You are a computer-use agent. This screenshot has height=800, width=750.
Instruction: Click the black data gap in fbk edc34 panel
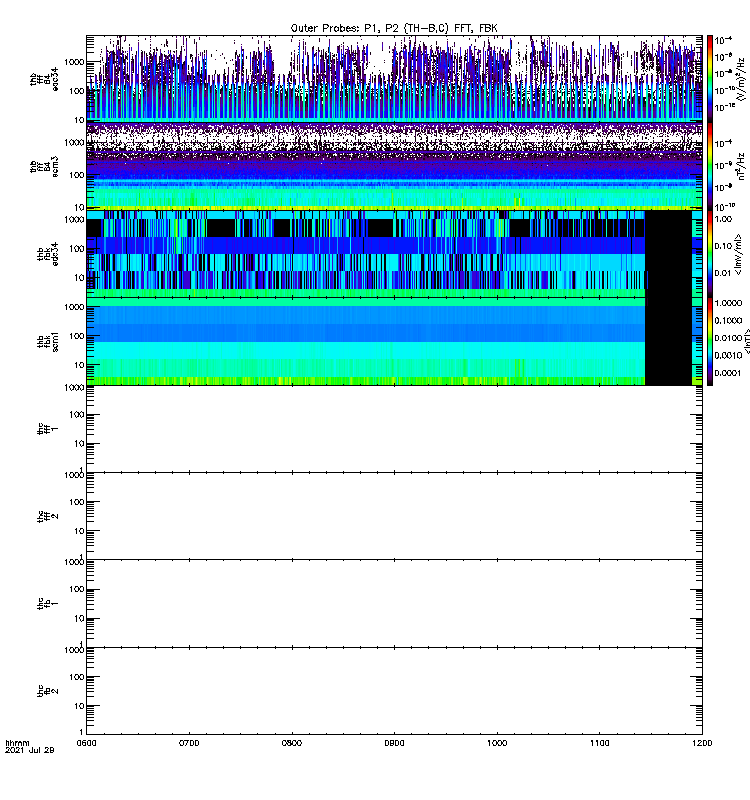[x=670, y=253]
